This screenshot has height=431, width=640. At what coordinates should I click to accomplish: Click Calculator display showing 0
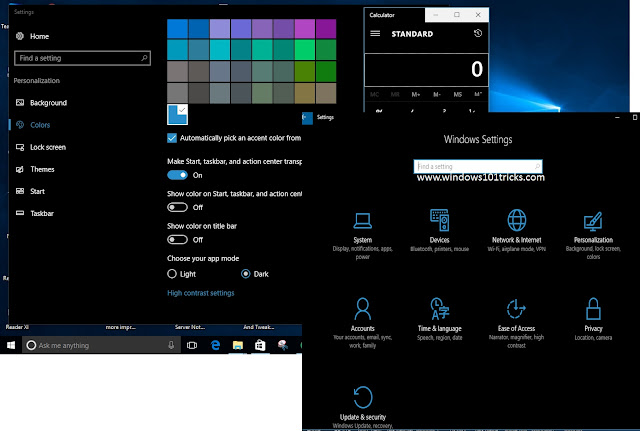[x=426, y=69]
